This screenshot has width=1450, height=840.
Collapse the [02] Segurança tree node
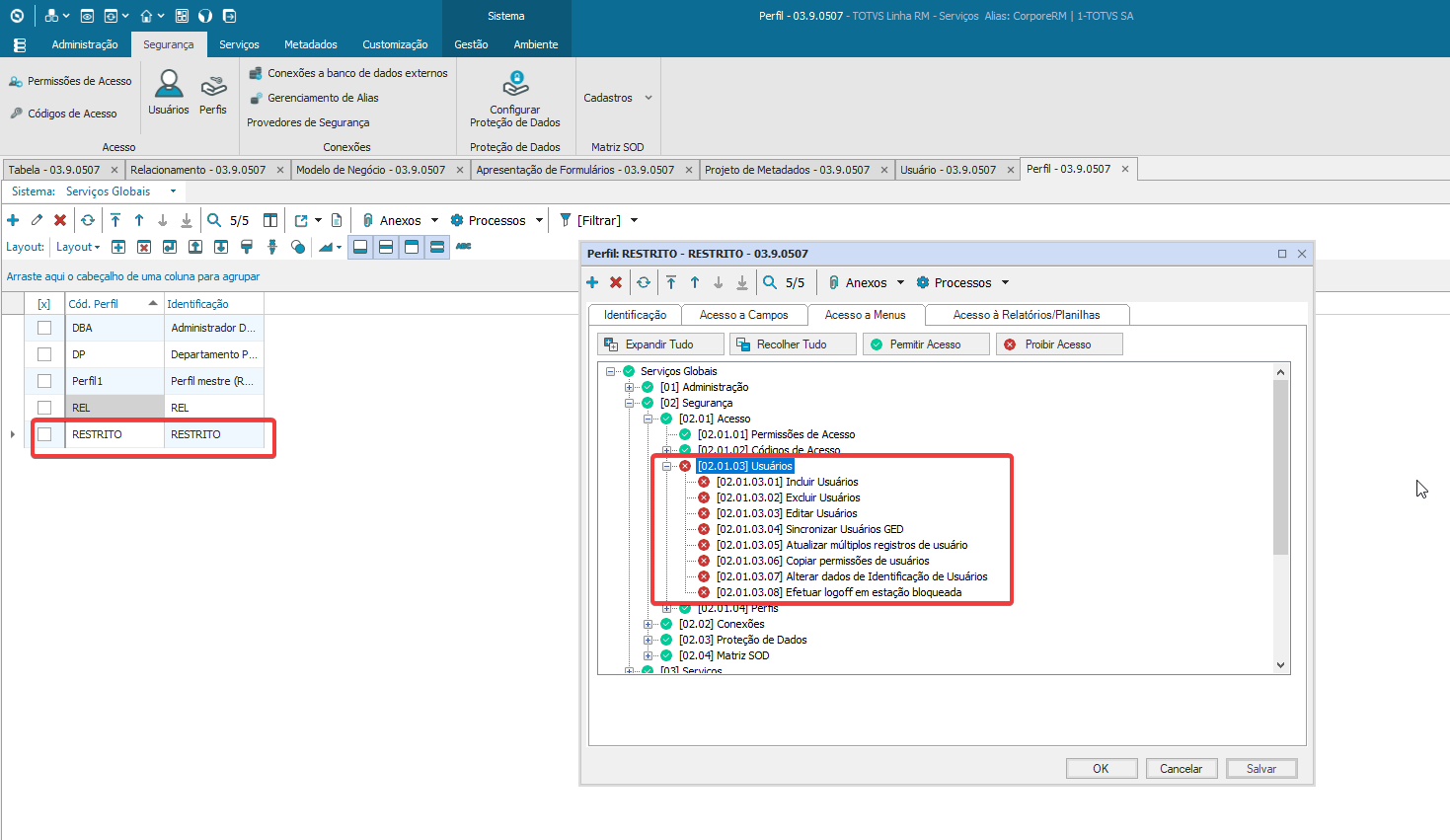(x=629, y=403)
